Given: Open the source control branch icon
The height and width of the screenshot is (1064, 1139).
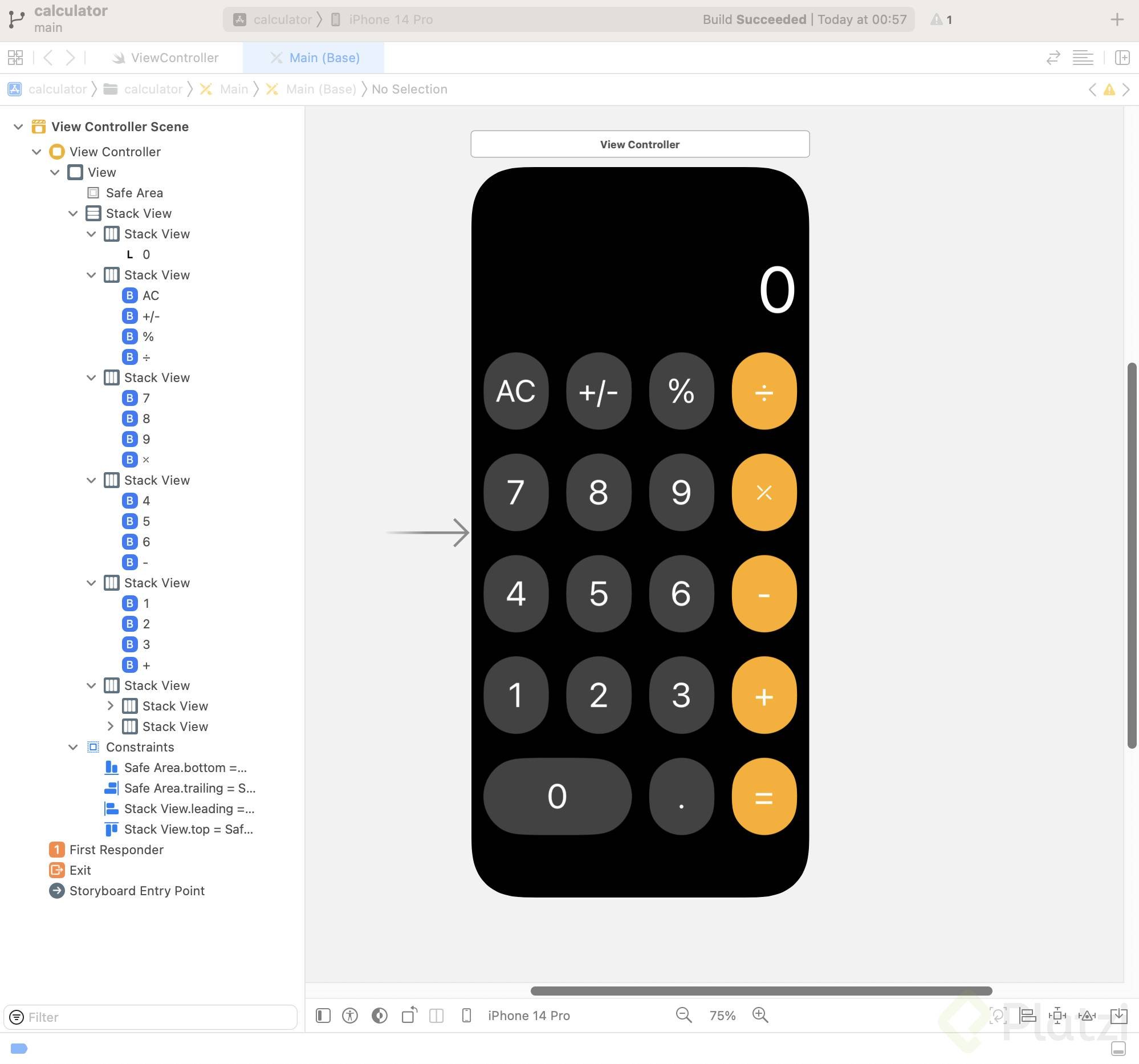Looking at the screenshot, I should [16, 19].
